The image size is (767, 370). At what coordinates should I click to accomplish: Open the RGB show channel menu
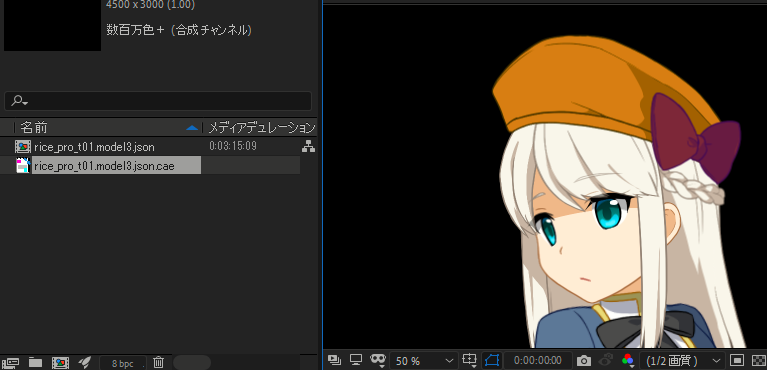[628, 361]
